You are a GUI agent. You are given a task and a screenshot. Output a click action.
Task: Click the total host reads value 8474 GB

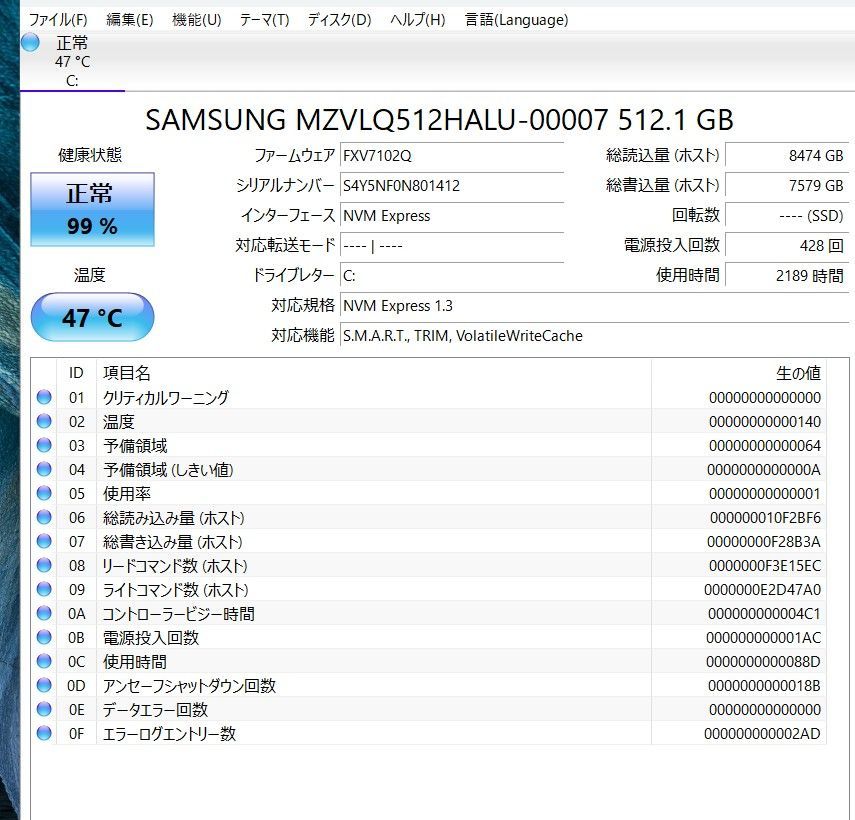[x=787, y=156]
